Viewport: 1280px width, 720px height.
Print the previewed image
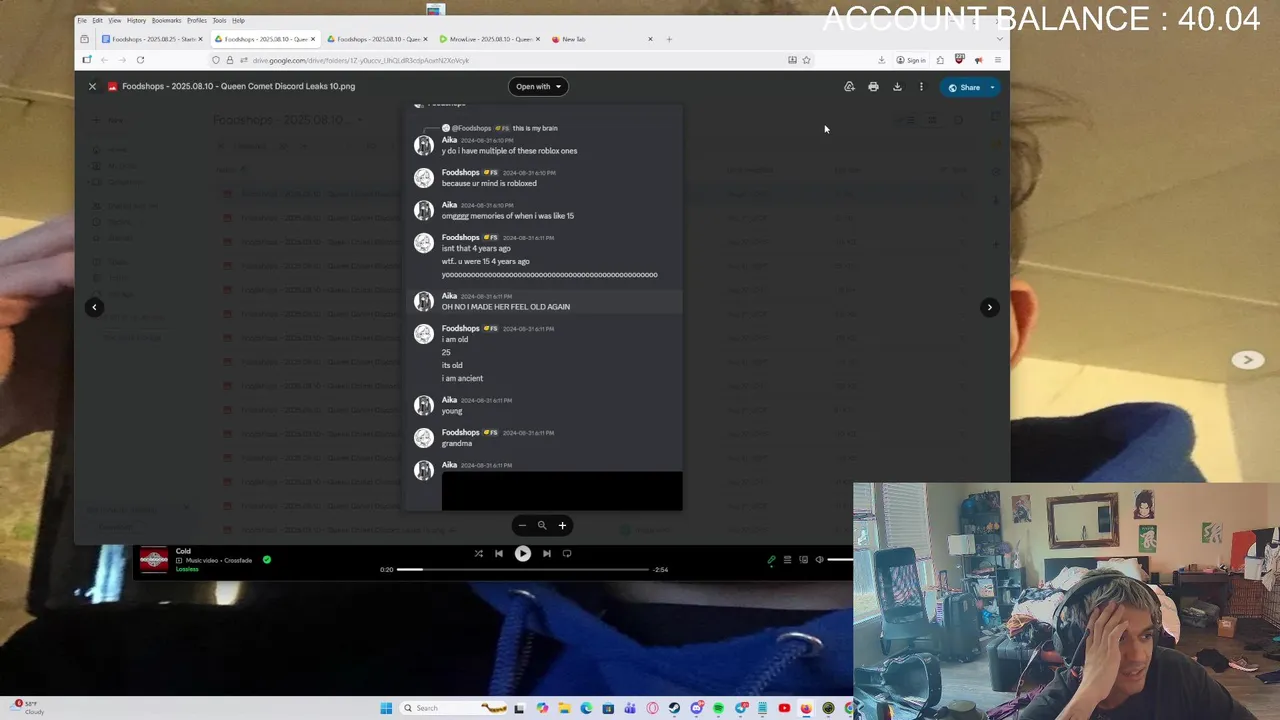tap(873, 87)
